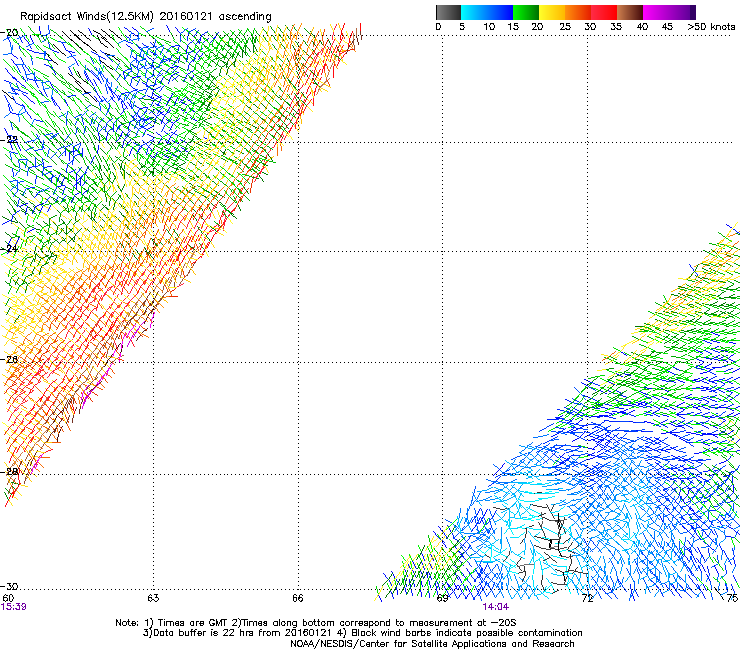Click the dark purple 45-50 knots legend swatch
The width and height of the screenshot is (740, 650).
(682, 12)
